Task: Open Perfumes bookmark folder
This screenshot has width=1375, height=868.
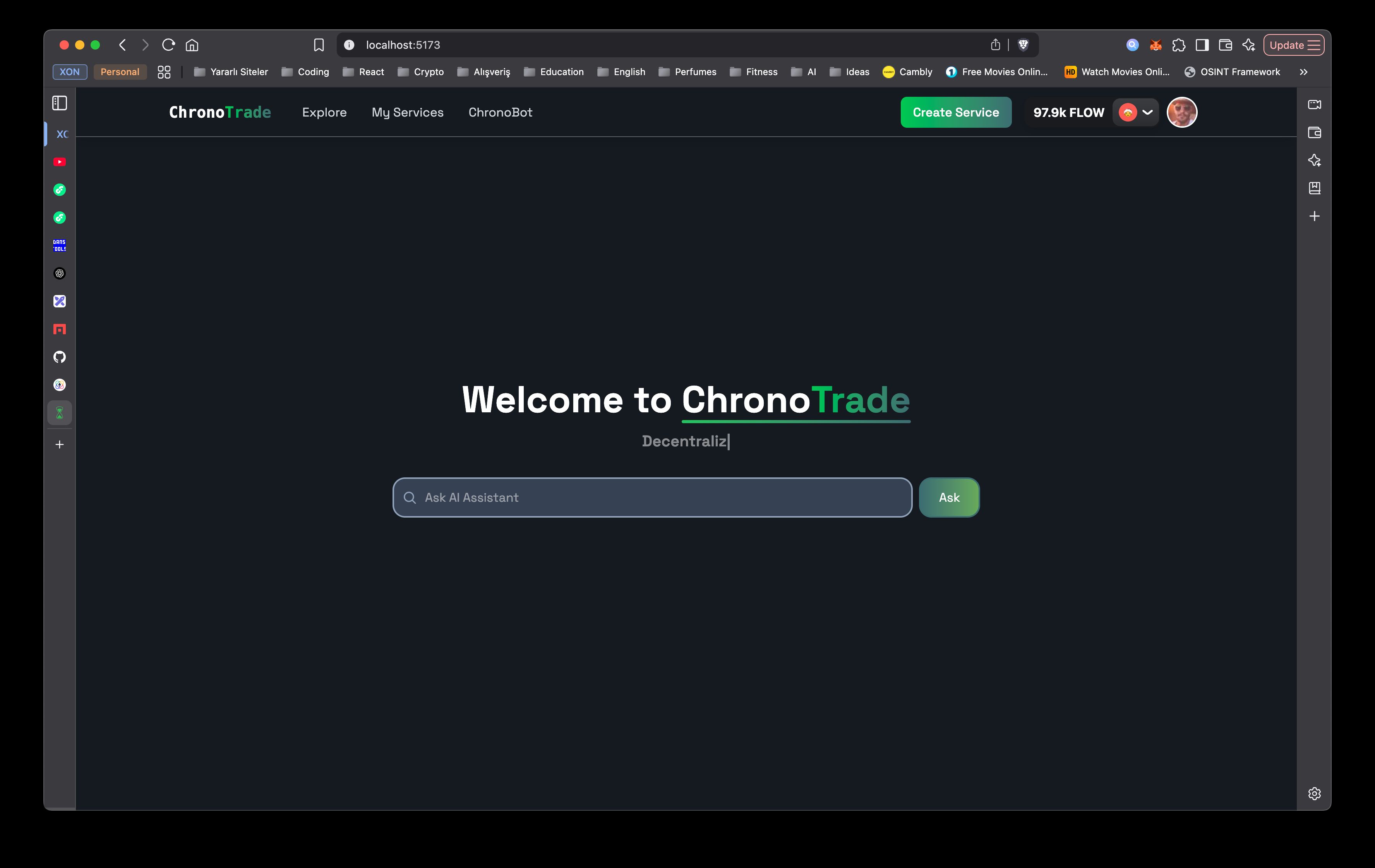Action: click(687, 72)
